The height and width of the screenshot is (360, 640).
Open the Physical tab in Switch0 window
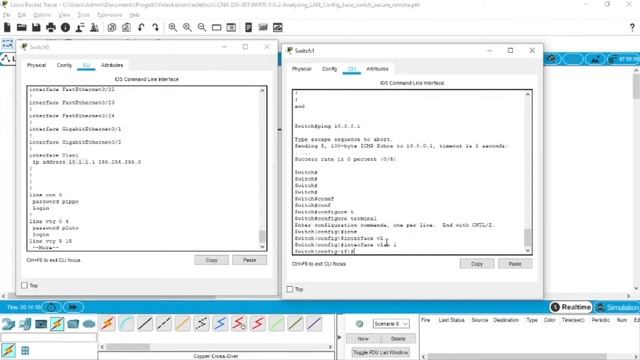tap(36, 65)
